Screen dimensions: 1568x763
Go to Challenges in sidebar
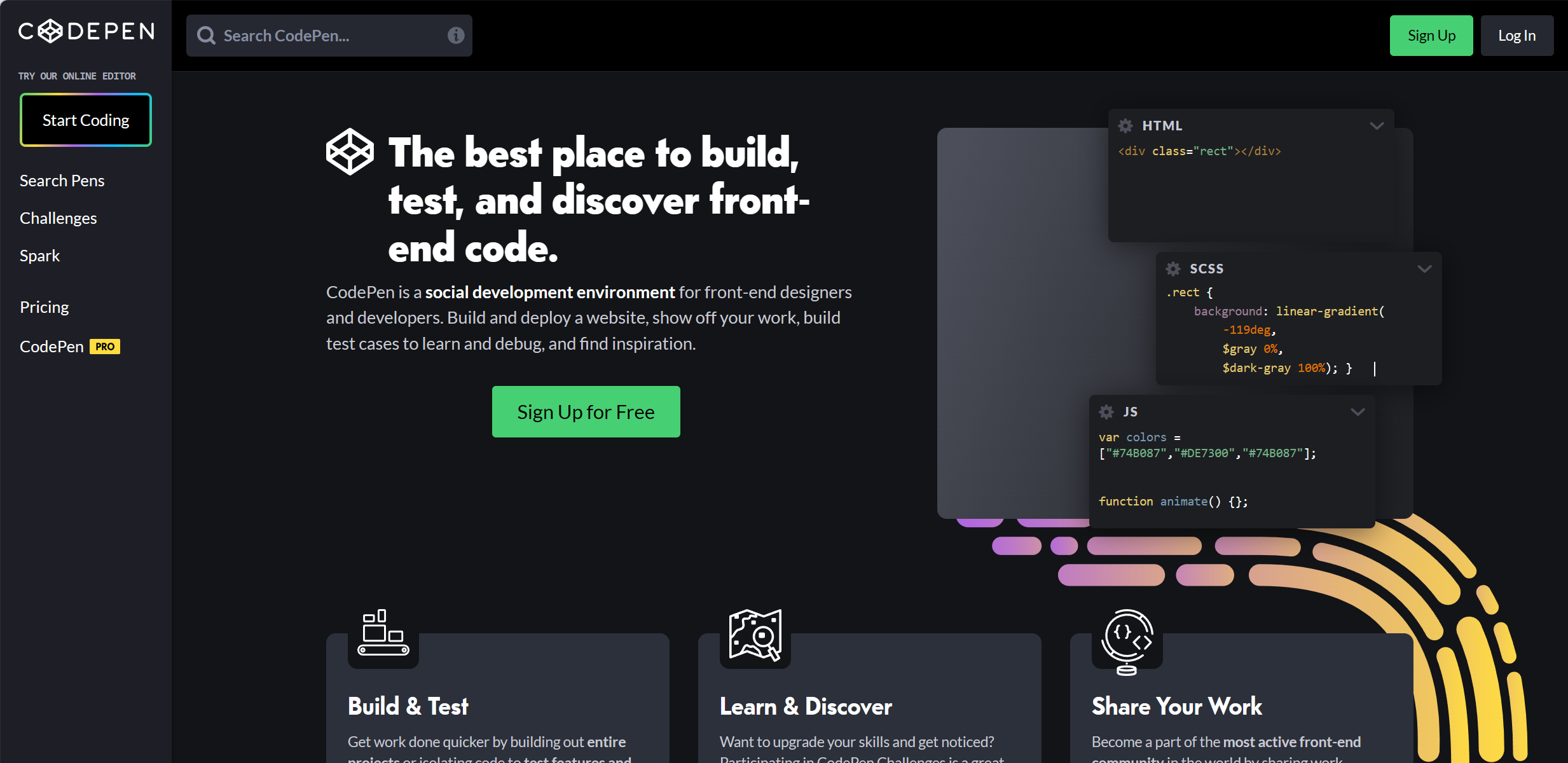click(58, 218)
